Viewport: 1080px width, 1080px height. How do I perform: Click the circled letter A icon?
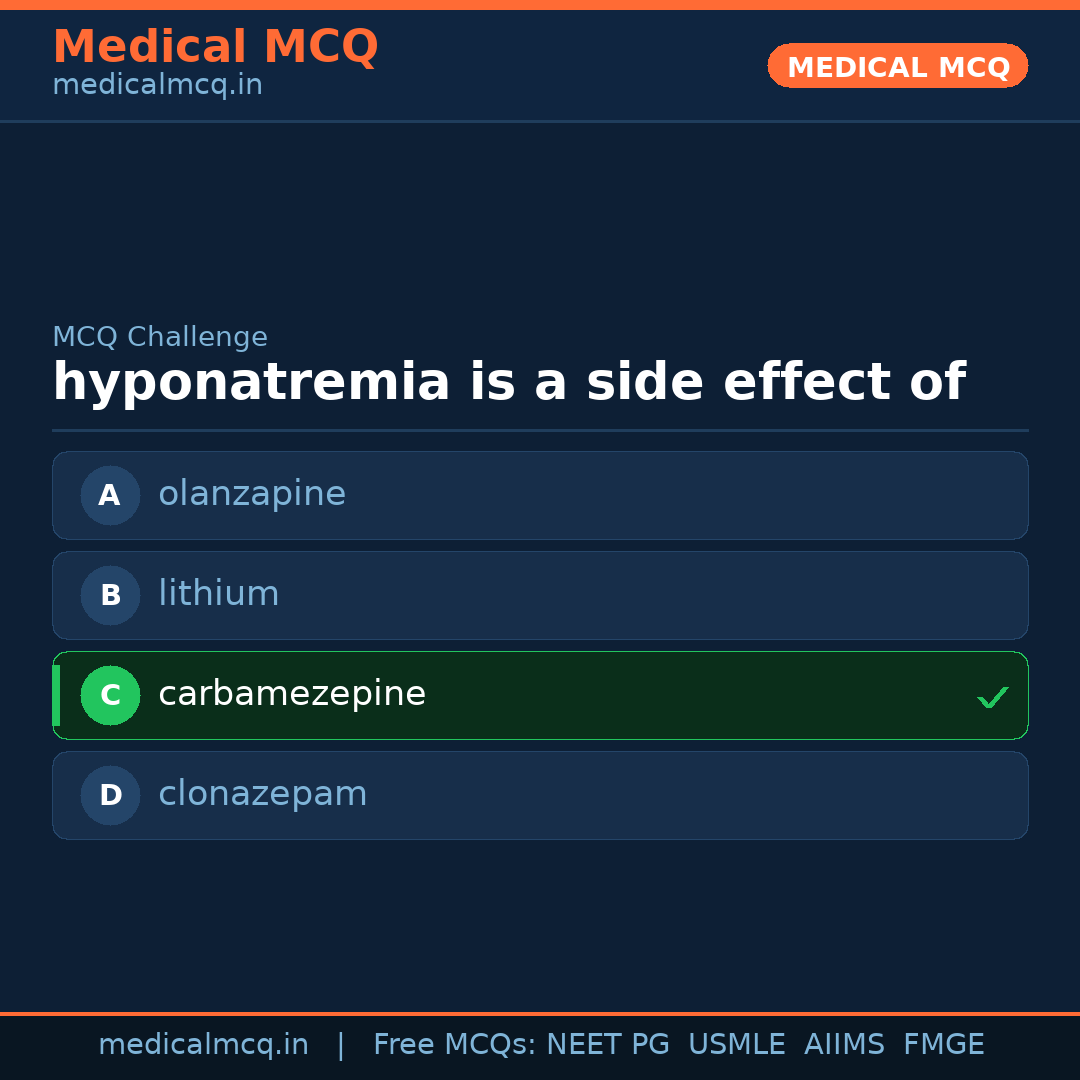coord(110,495)
